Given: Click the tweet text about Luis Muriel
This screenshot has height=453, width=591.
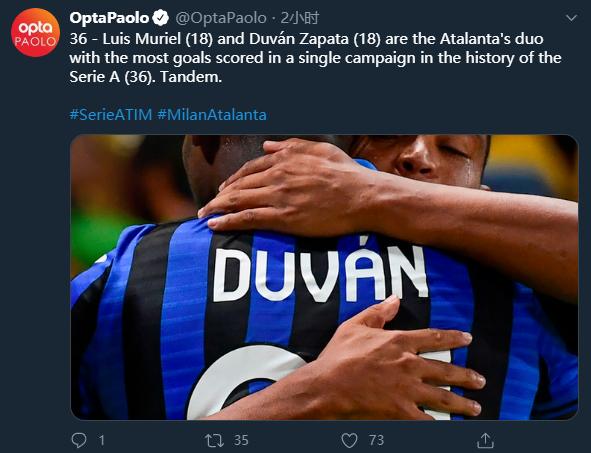Looking at the screenshot, I should [315, 58].
